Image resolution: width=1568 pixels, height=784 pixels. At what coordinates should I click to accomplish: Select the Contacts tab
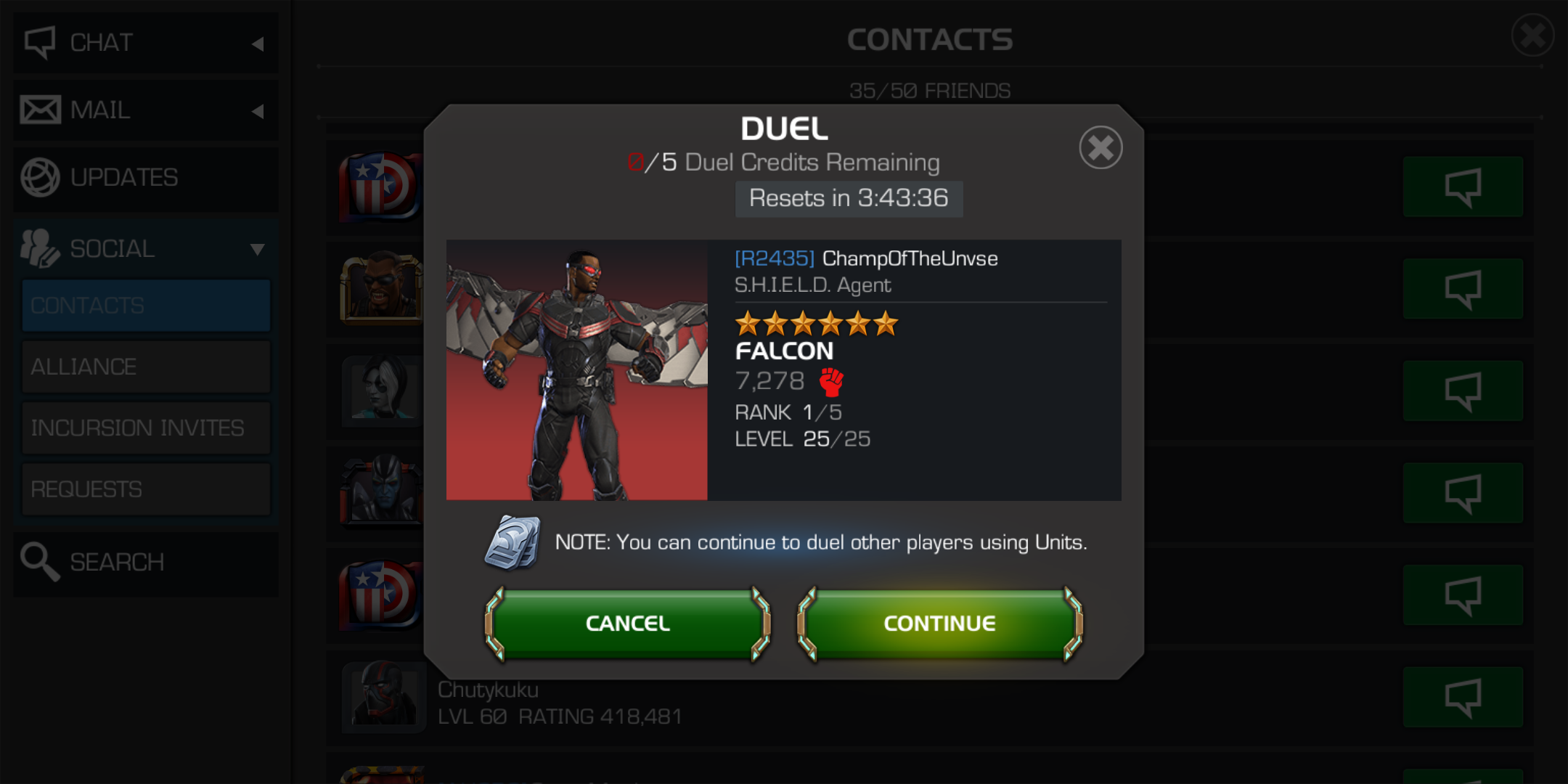pyautogui.click(x=146, y=306)
